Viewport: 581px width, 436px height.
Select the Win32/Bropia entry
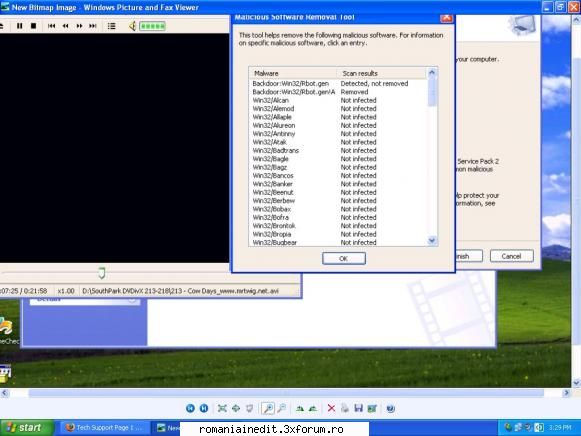[272, 234]
